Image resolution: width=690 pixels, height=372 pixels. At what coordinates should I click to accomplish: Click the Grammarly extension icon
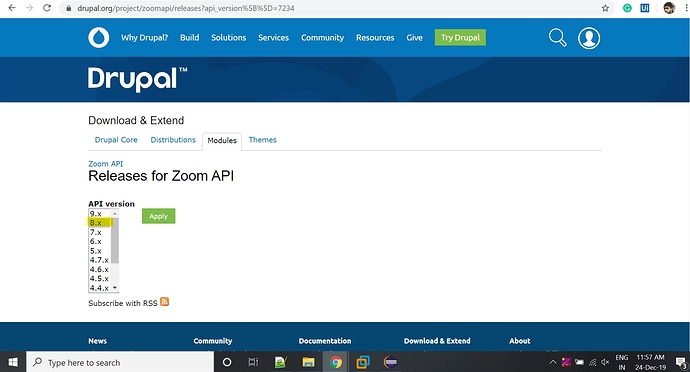(627, 8)
